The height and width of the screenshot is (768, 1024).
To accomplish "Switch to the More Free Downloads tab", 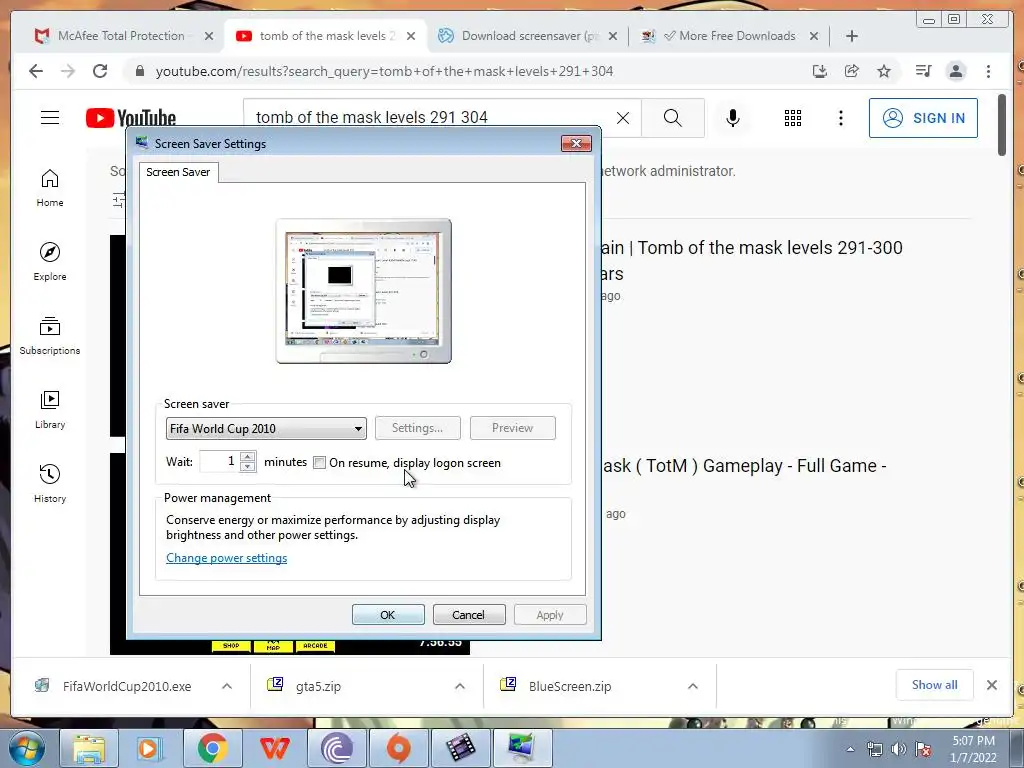I will pyautogui.click(x=730, y=36).
